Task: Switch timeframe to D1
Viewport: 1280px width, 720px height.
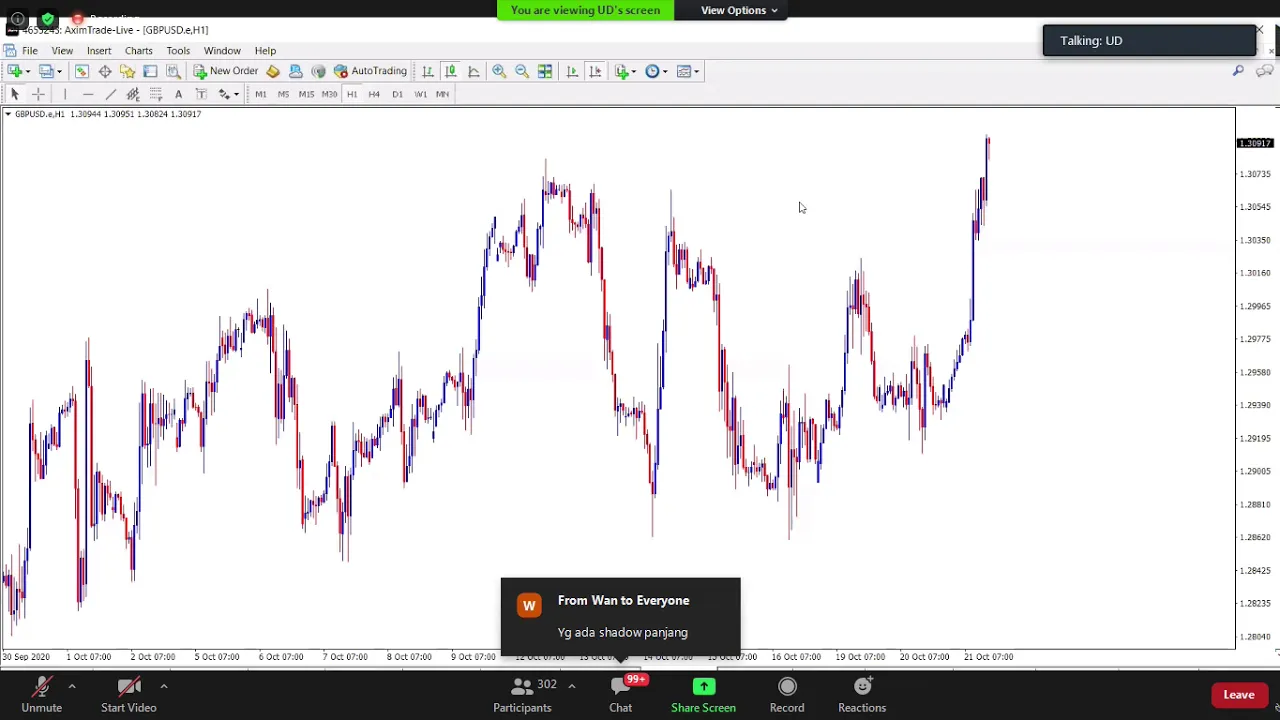Action: point(397,94)
